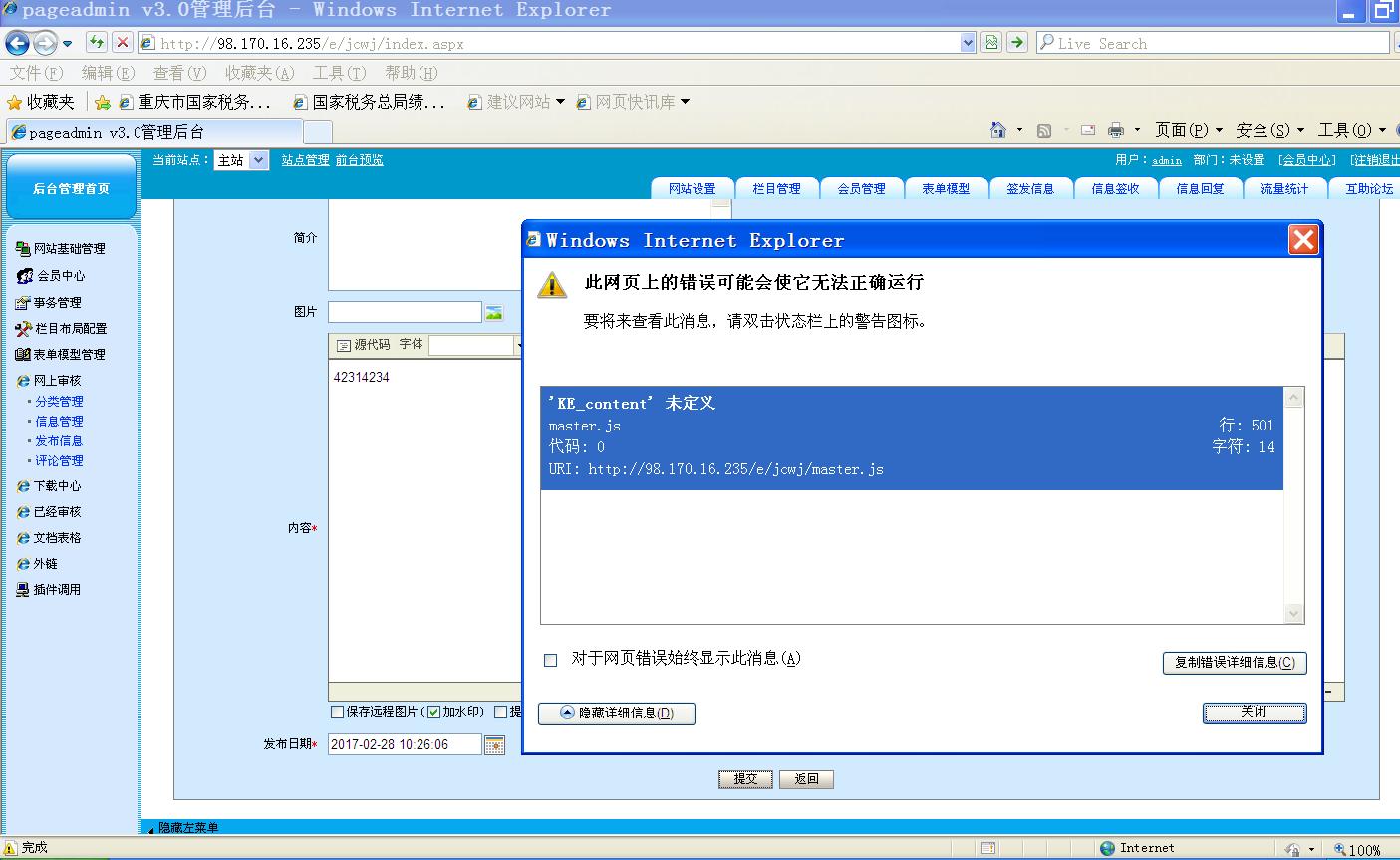1400x860 pixels.
Task: Click the 收藏夹 star favorites button
Action: click(x=41, y=102)
